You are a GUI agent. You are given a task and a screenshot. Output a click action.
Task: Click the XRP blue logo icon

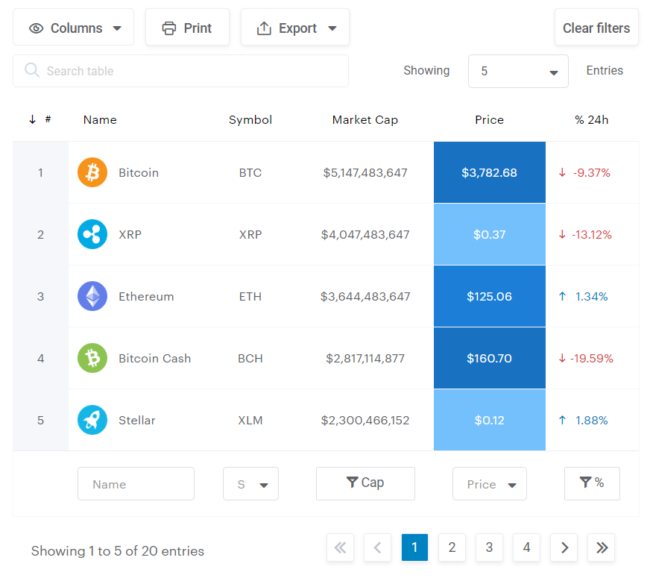click(x=92, y=234)
